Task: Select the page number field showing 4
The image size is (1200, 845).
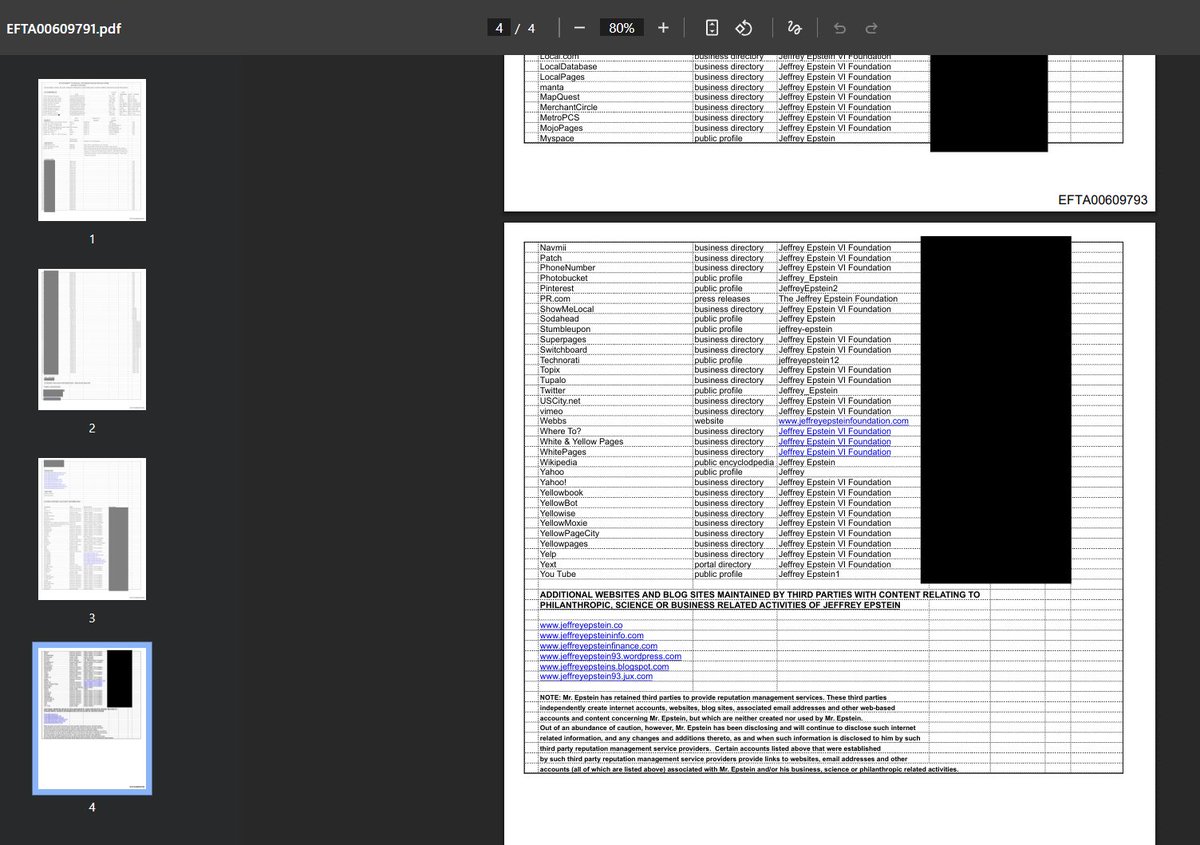Action: 498,28
